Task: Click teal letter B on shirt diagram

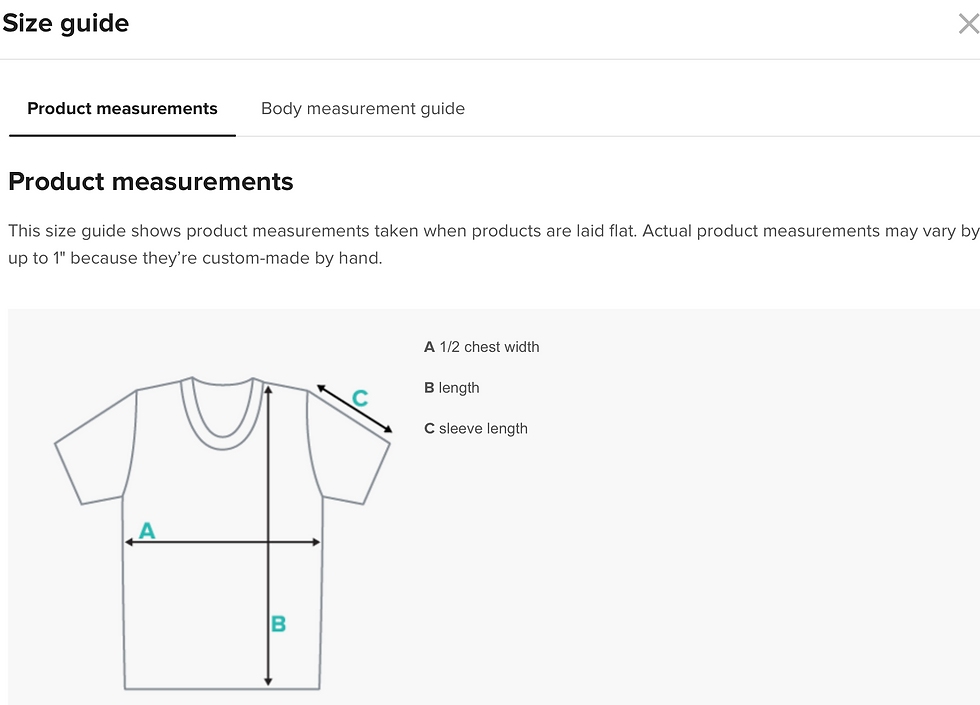Action: (279, 624)
